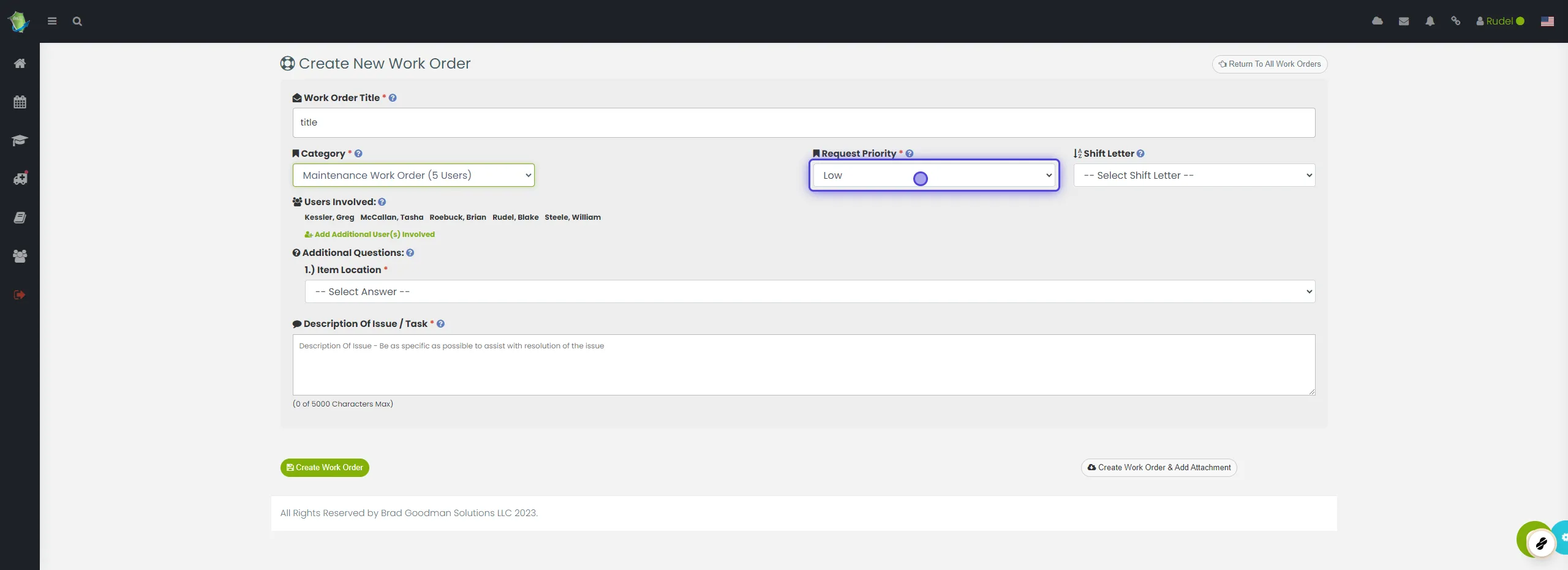This screenshot has height=570, width=1568.
Task: Open the Category dropdown
Action: click(413, 175)
